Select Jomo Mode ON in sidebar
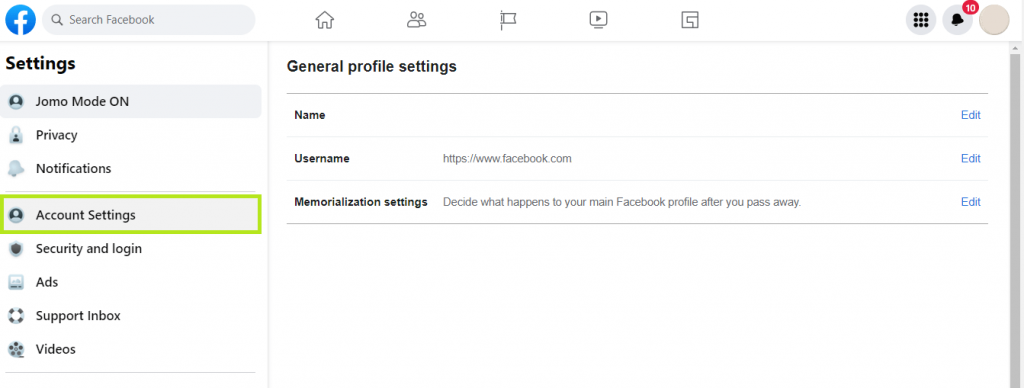This screenshot has width=1024, height=388. [131, 101]
